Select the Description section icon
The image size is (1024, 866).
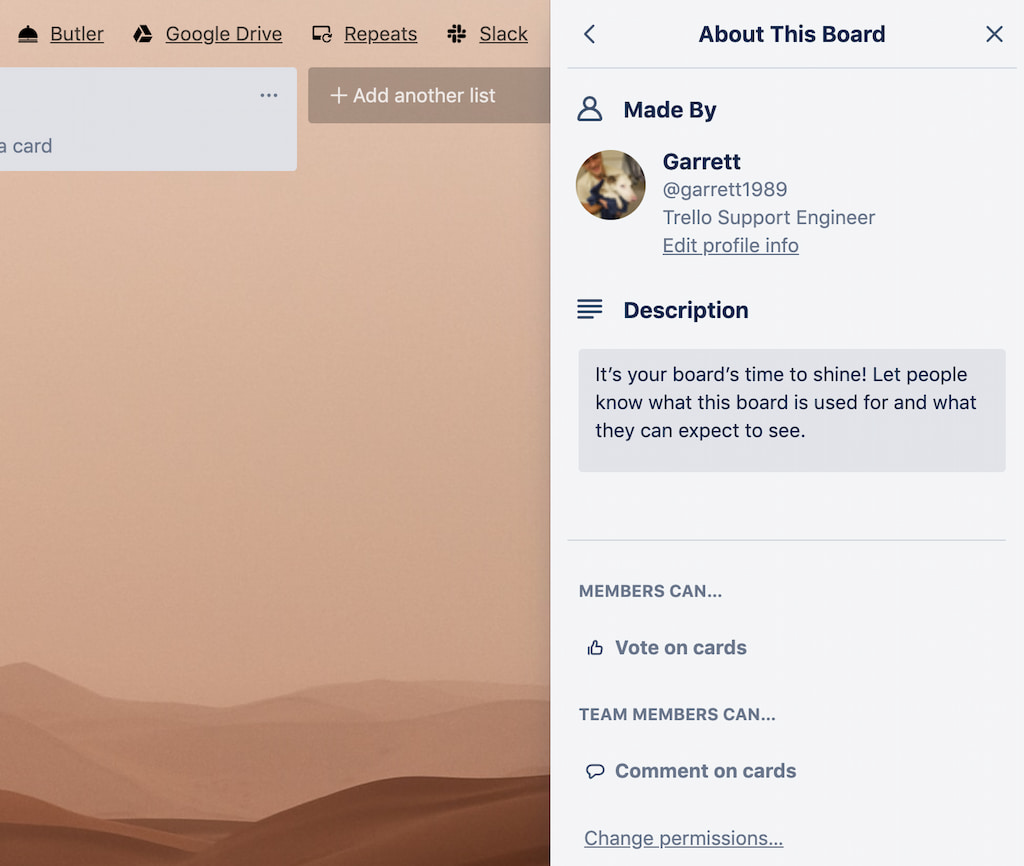tap(590, 309)
